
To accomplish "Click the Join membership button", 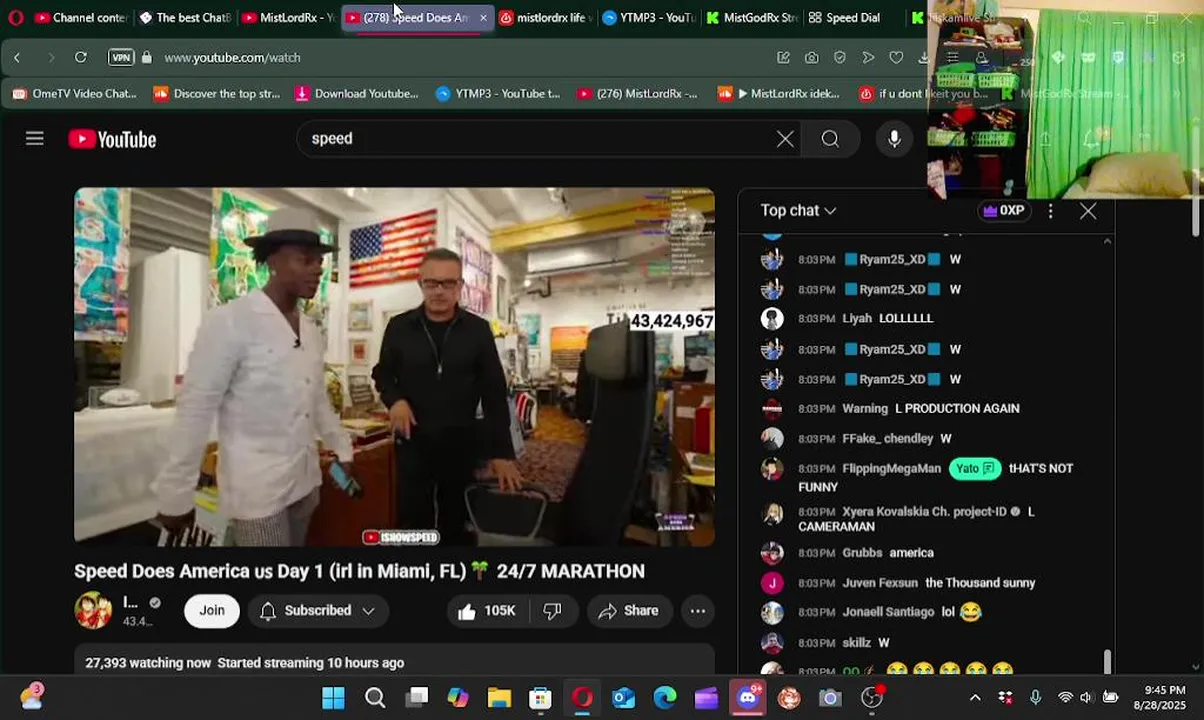I will (x=212, y=611).
